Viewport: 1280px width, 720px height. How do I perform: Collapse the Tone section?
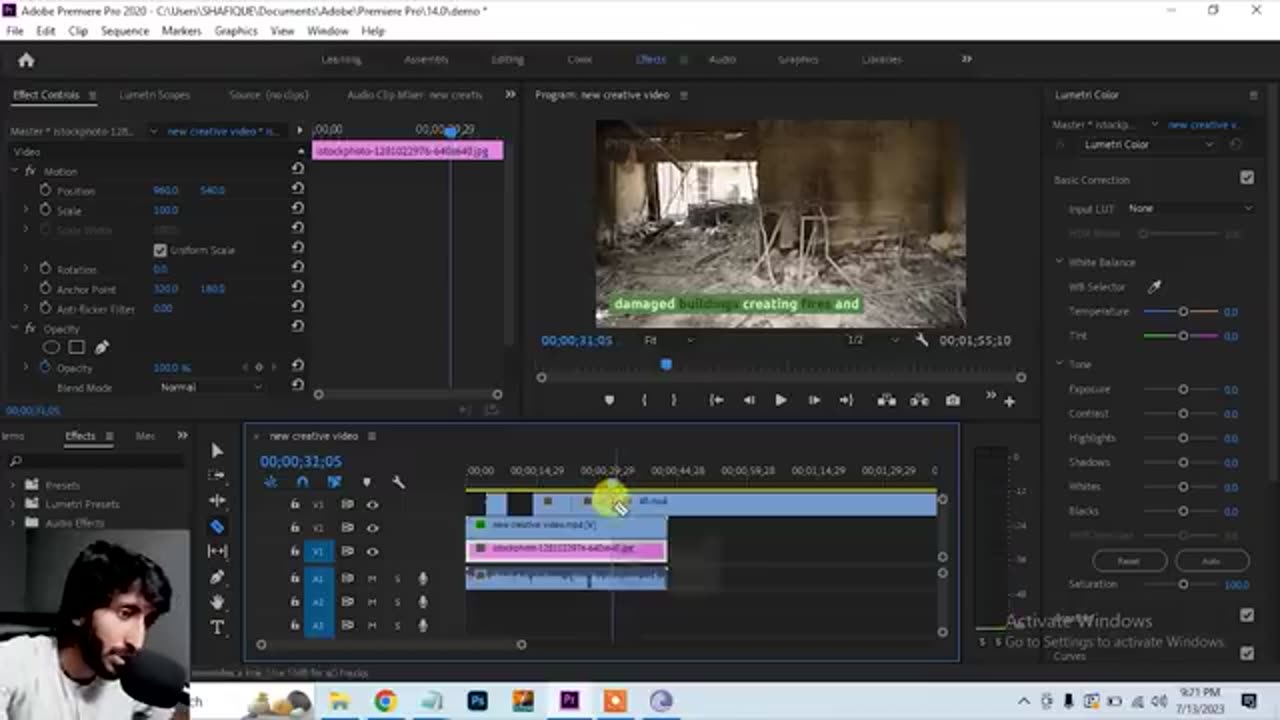tap(1059, 364)
